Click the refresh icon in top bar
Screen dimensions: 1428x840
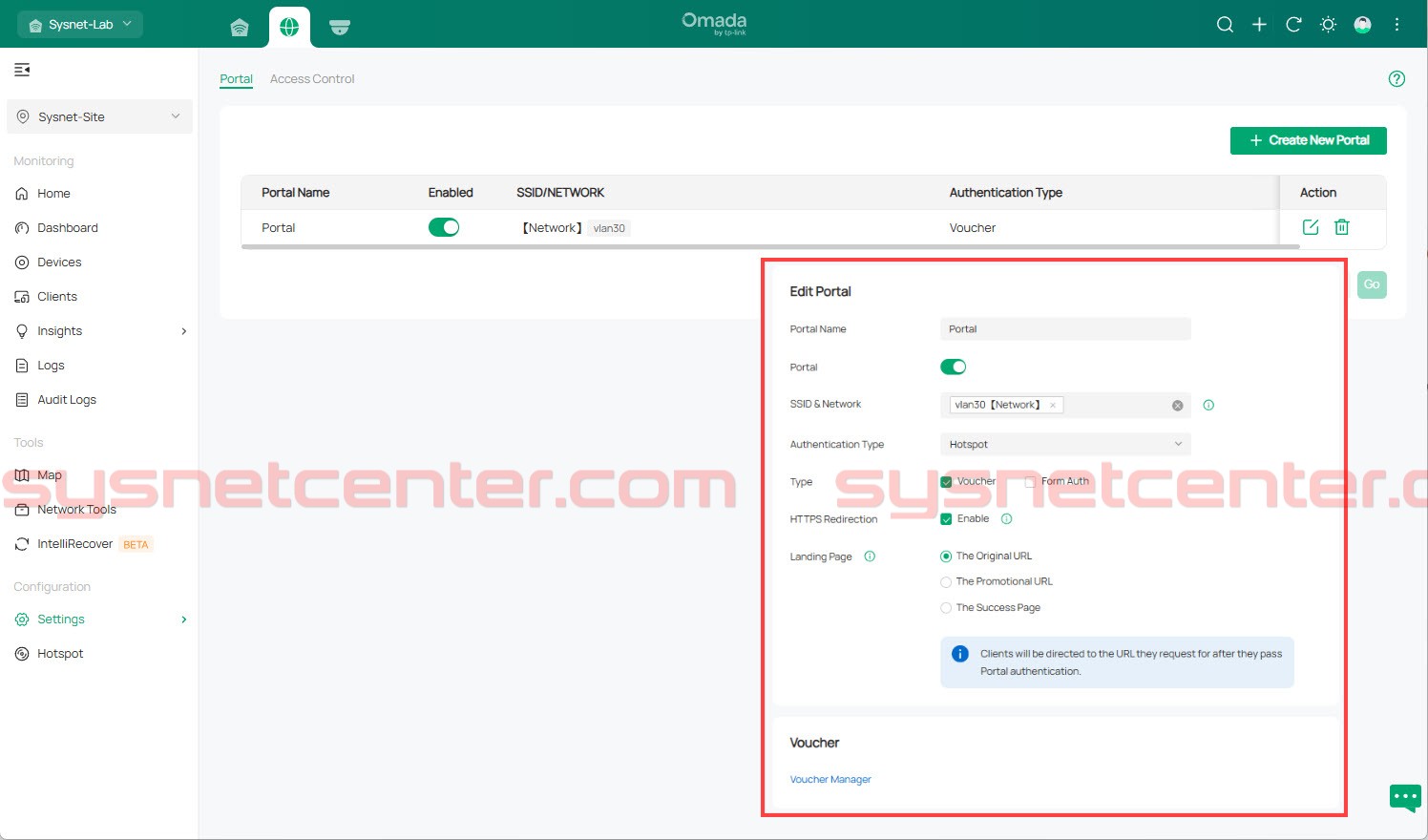(1293, 25)
